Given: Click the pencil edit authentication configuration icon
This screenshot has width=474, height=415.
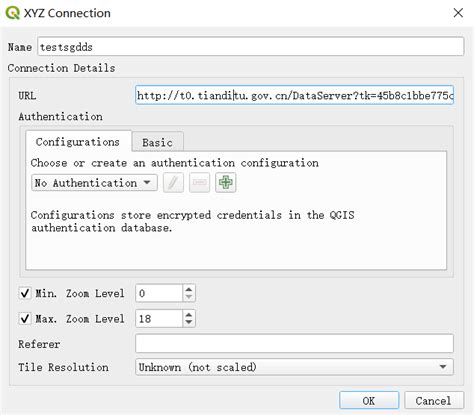Looking at the screenshot, I should click(173, 183).
